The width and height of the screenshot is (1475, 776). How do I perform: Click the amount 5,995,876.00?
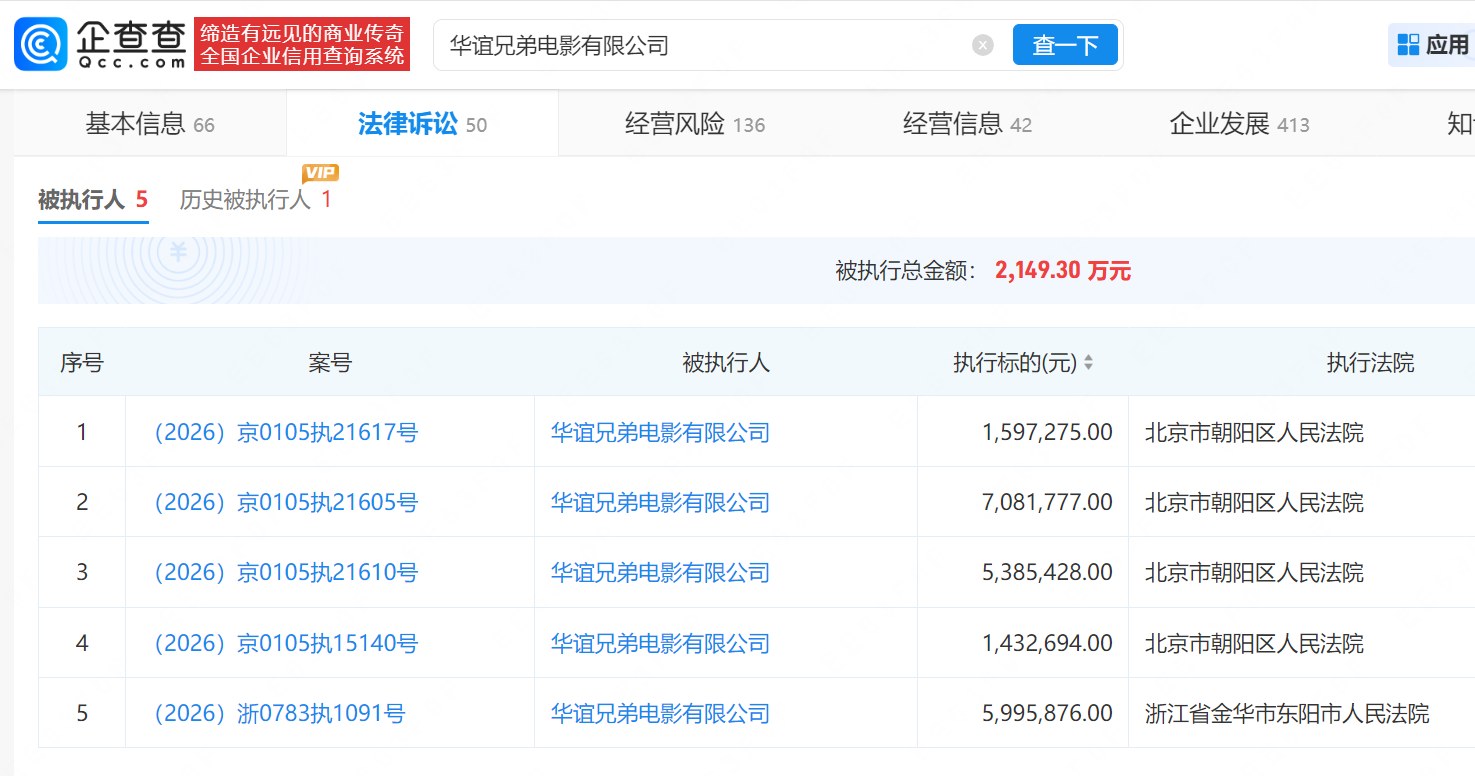1047,713
